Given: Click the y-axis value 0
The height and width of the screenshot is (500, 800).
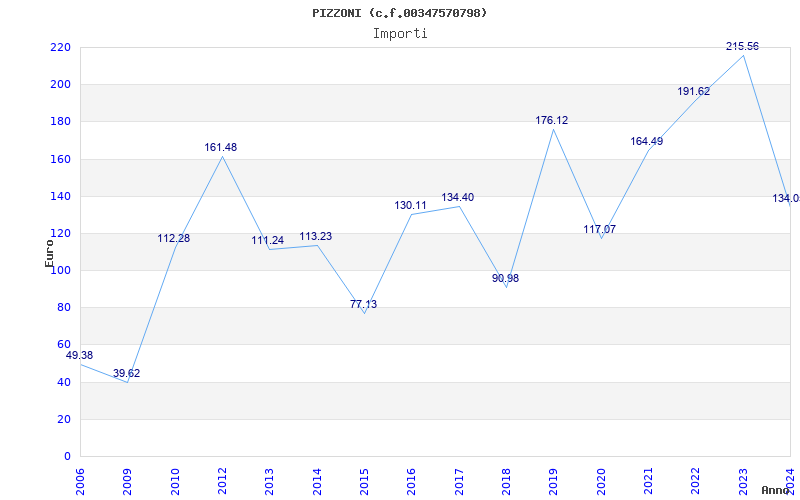Looking at the screenshot, I should pos(67,457).
